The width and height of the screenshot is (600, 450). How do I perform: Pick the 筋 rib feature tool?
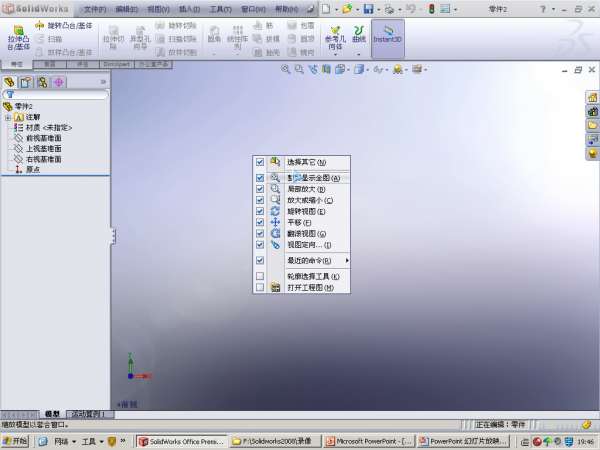click(x=264, y=26)
